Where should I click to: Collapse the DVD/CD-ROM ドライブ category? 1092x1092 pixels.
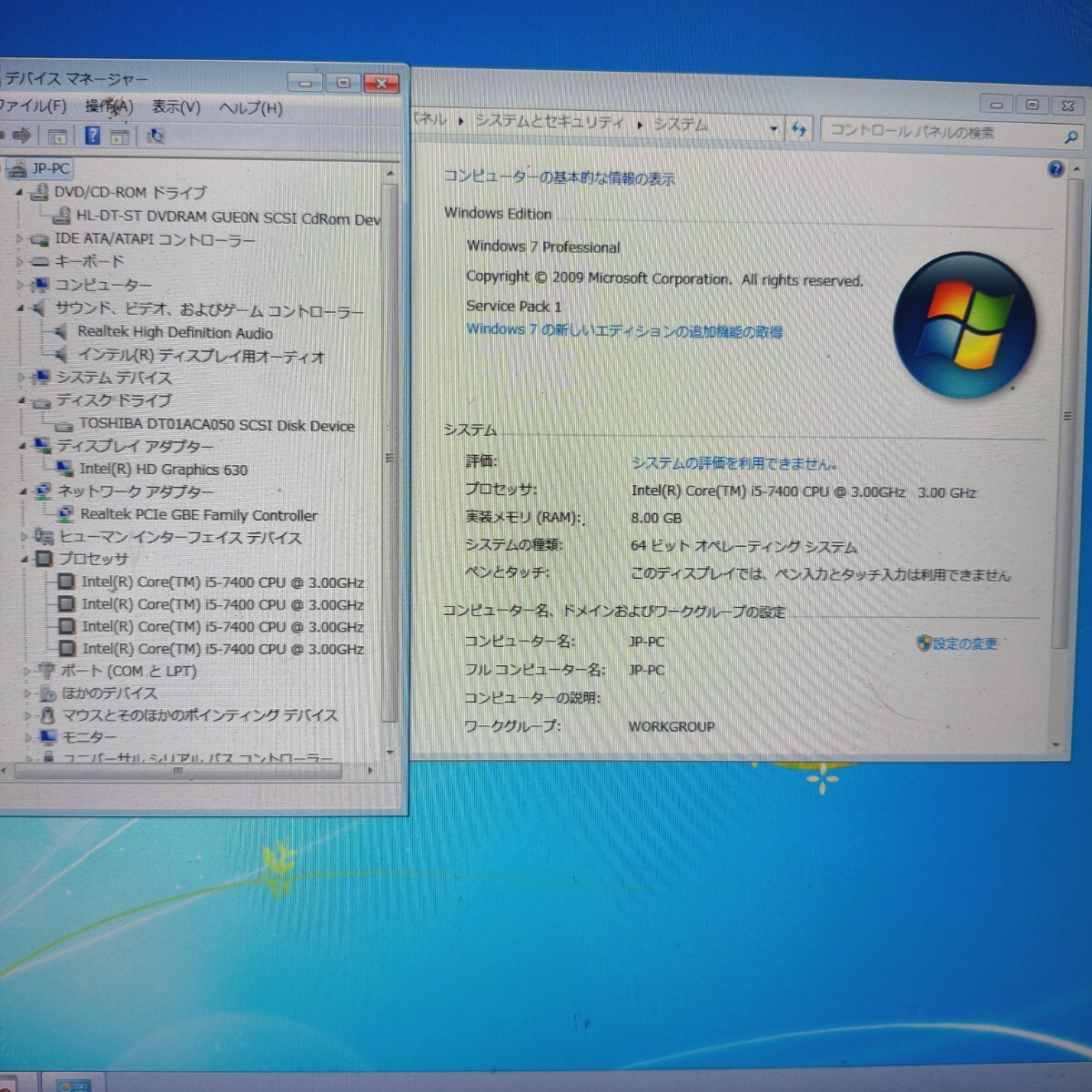19,193
